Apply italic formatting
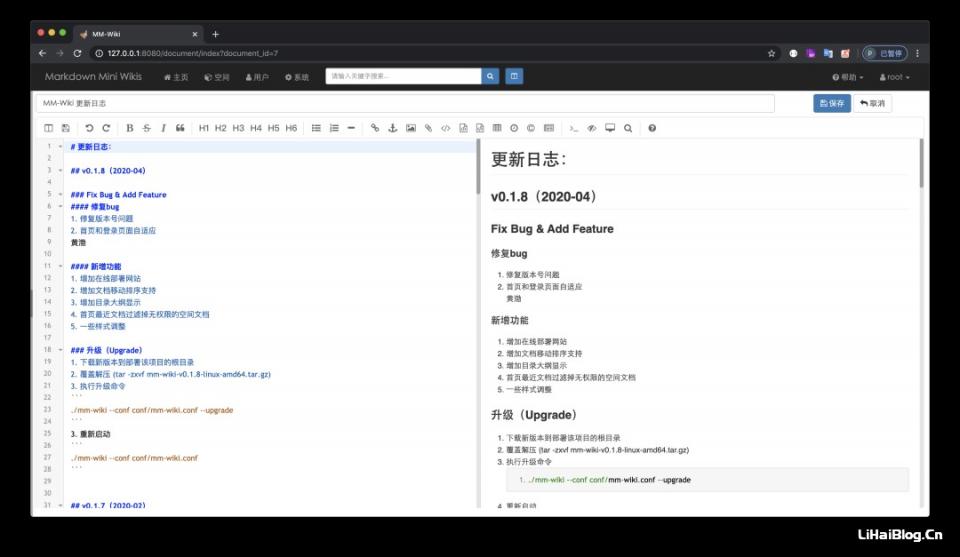The height and width of the screenshot is (557, 960). click(x=163, y=128)
